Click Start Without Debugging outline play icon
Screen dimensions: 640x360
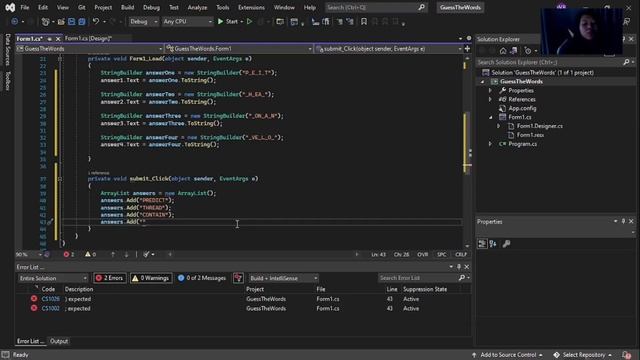click(249, 21)
